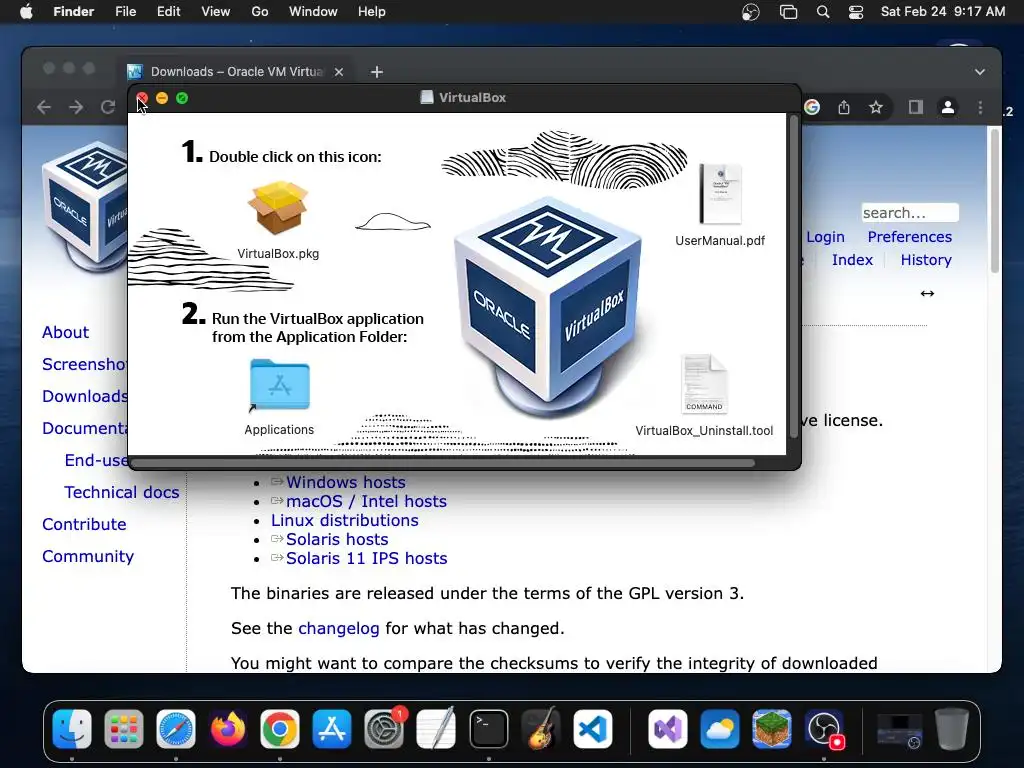The width and height of the screenshot is (1024, 768).
Task: Open Terminal from the Dock
Action: (x=488, y=728)
